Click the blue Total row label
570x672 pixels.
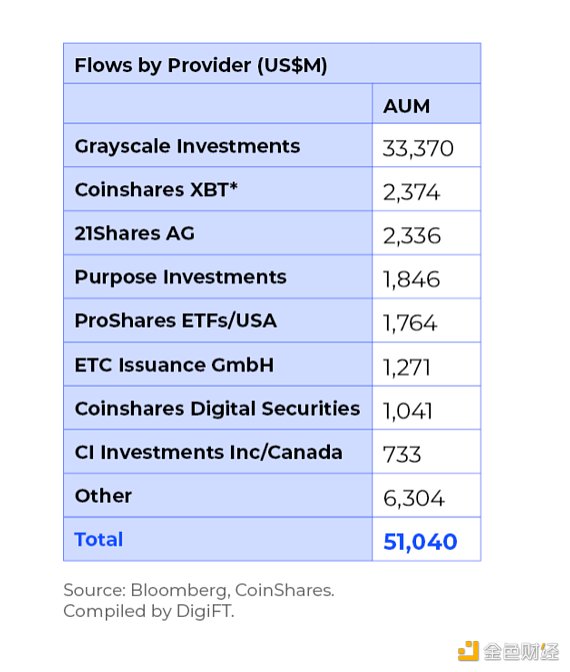[x=99, y=539]
